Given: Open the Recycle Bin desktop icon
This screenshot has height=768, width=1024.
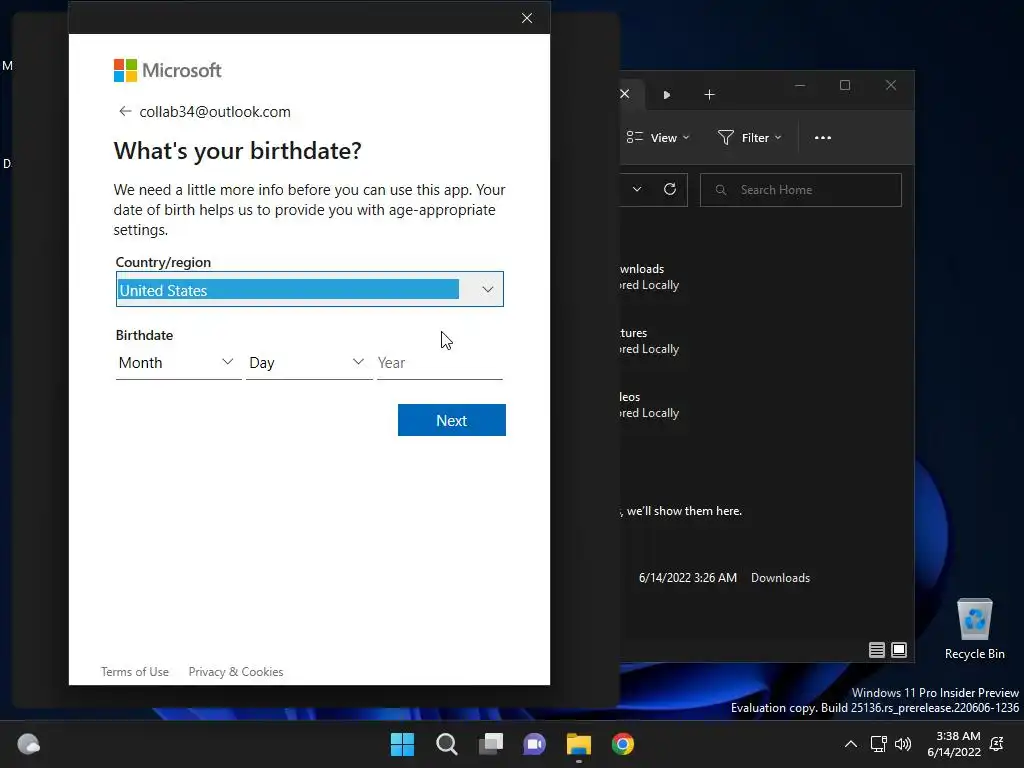Looking at the screenshot, I should 974,629.
